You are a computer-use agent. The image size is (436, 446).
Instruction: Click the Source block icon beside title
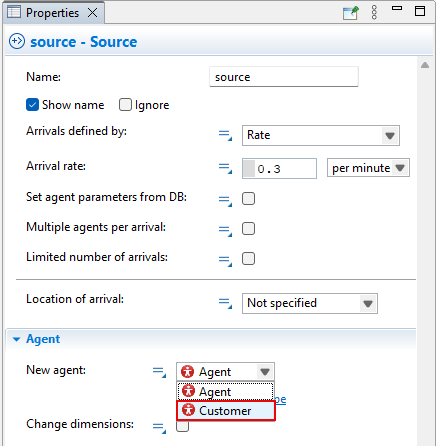pyautogui.click(x=17, y=42)
